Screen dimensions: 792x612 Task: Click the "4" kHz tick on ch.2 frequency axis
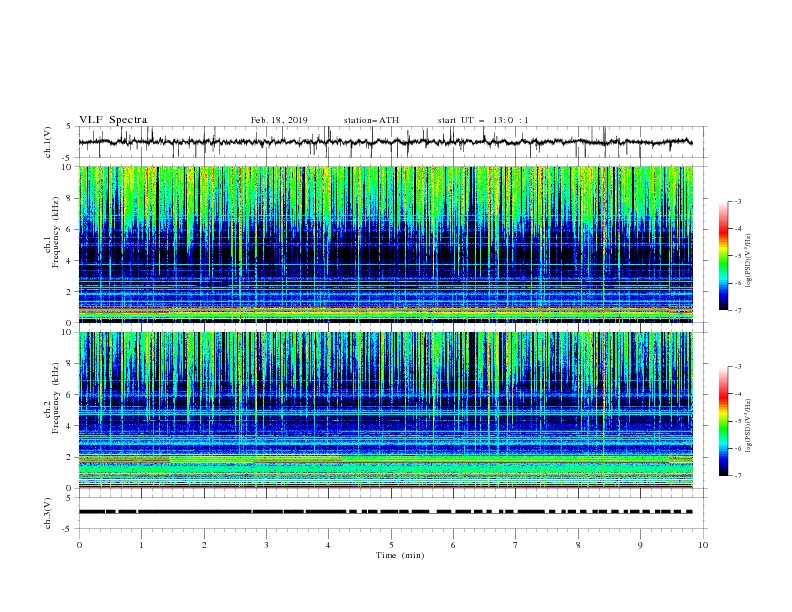click(70, 426)
